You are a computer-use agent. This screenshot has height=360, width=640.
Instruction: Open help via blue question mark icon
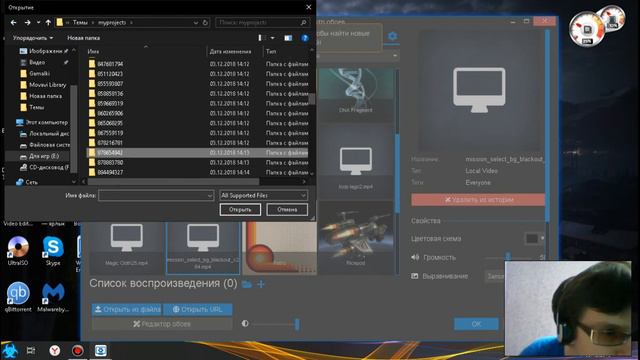pos(304,38)
